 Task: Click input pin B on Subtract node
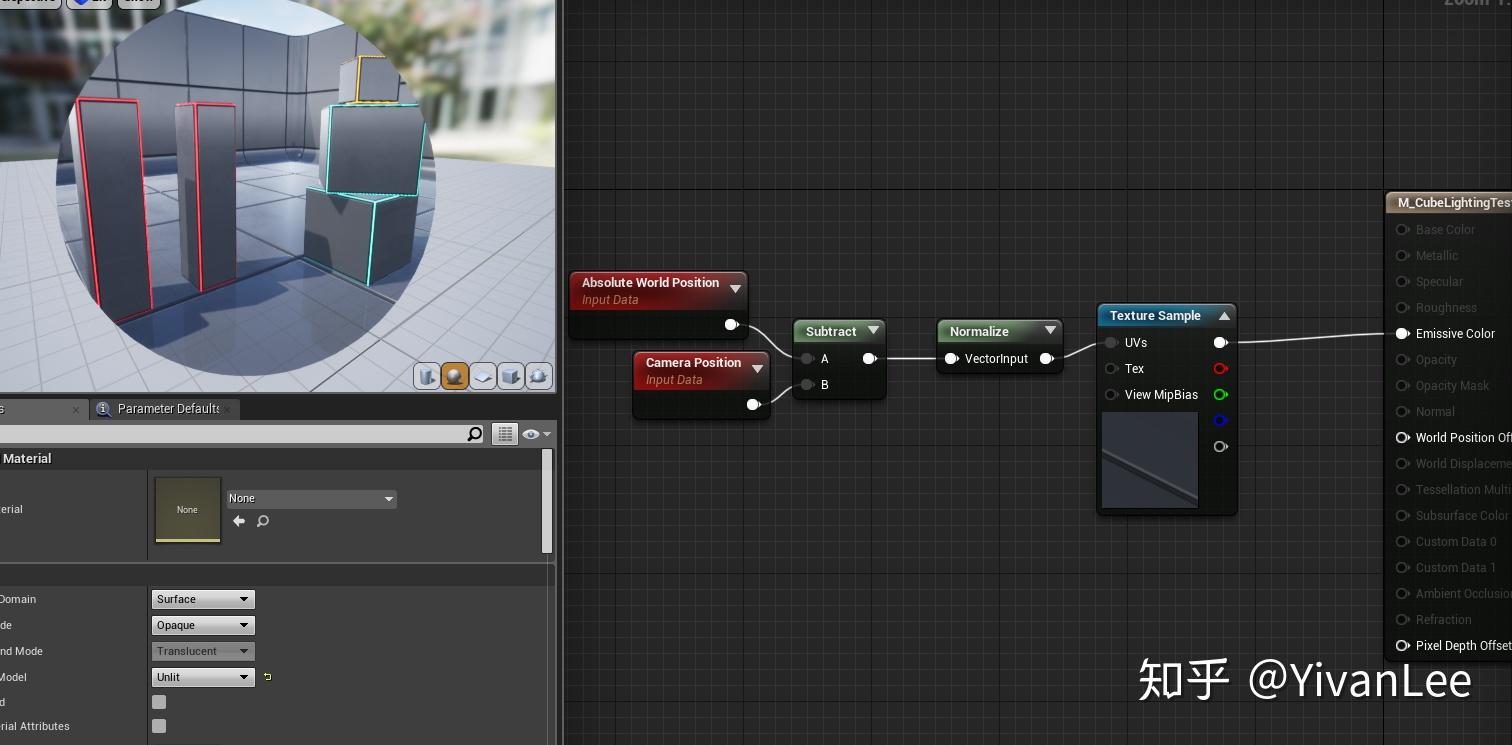(807, 385)
